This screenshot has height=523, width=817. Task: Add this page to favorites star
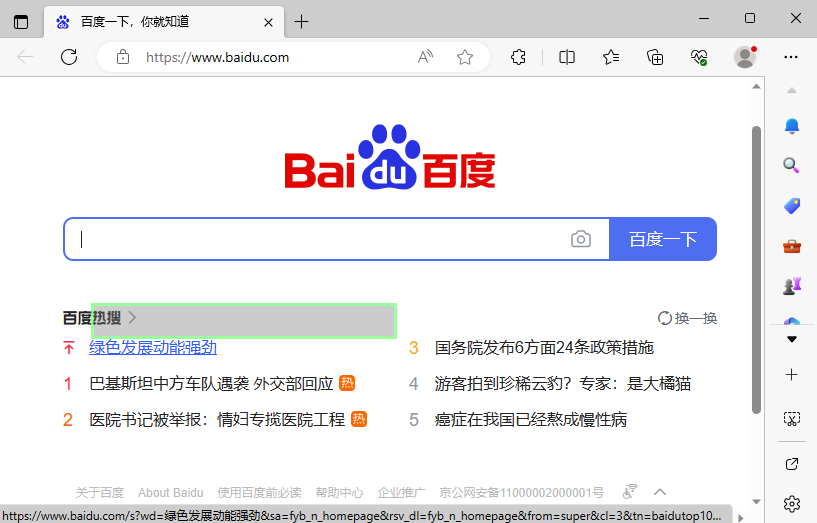(465, 57)
